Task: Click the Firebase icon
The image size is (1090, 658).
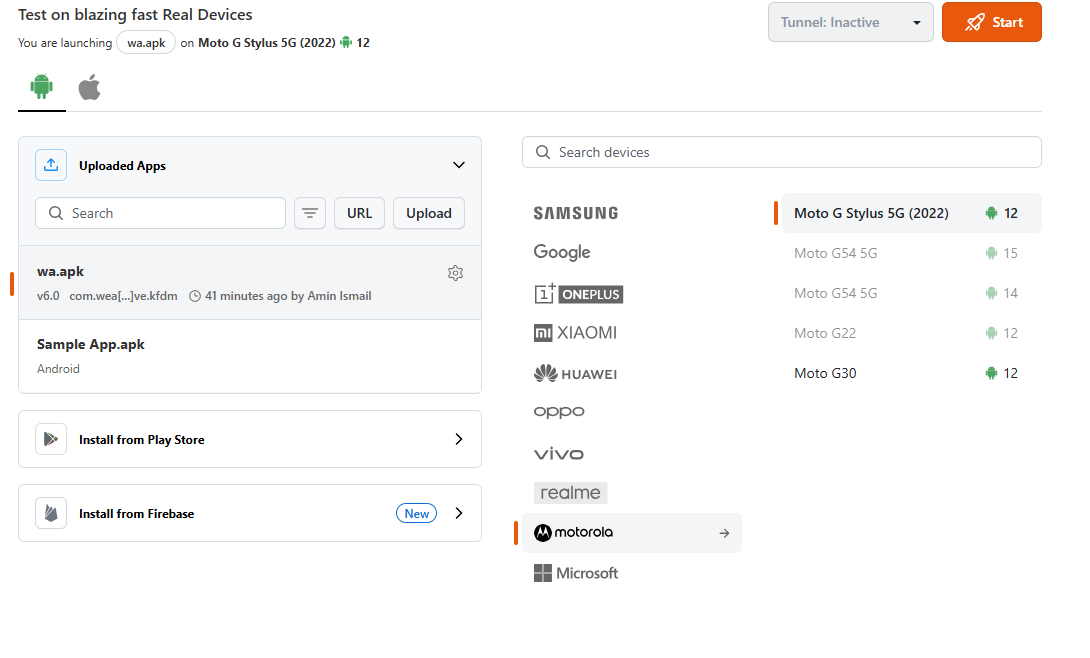Action: click(x=51, y=513)
